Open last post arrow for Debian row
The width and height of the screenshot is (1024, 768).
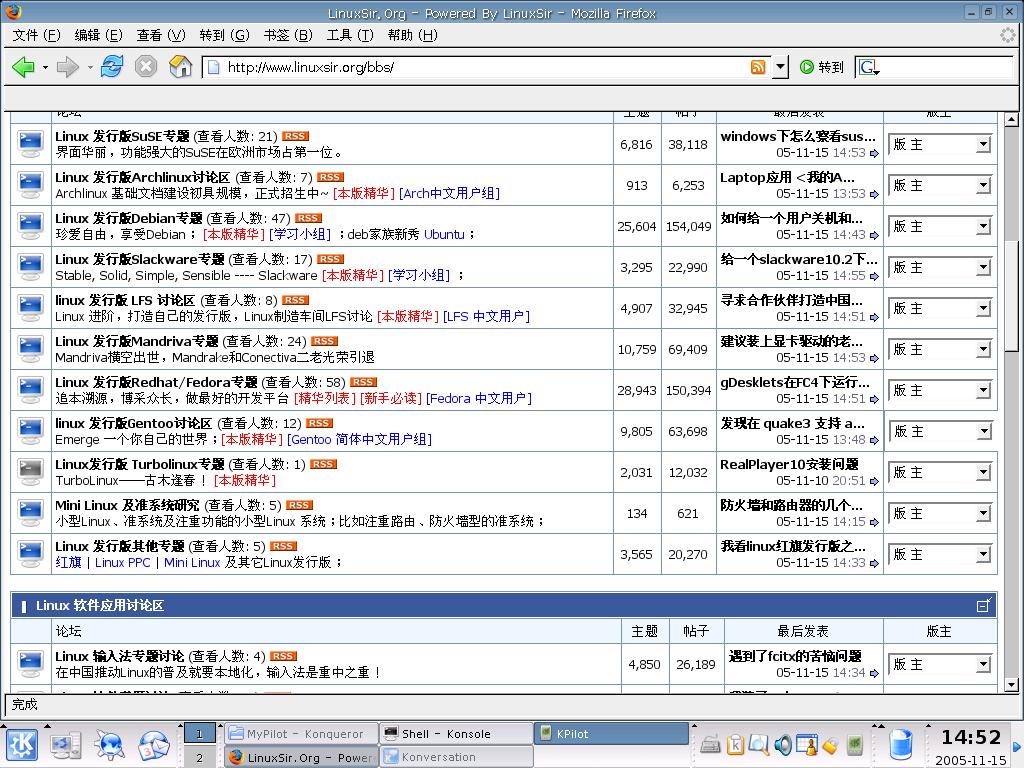pos(874,235)
